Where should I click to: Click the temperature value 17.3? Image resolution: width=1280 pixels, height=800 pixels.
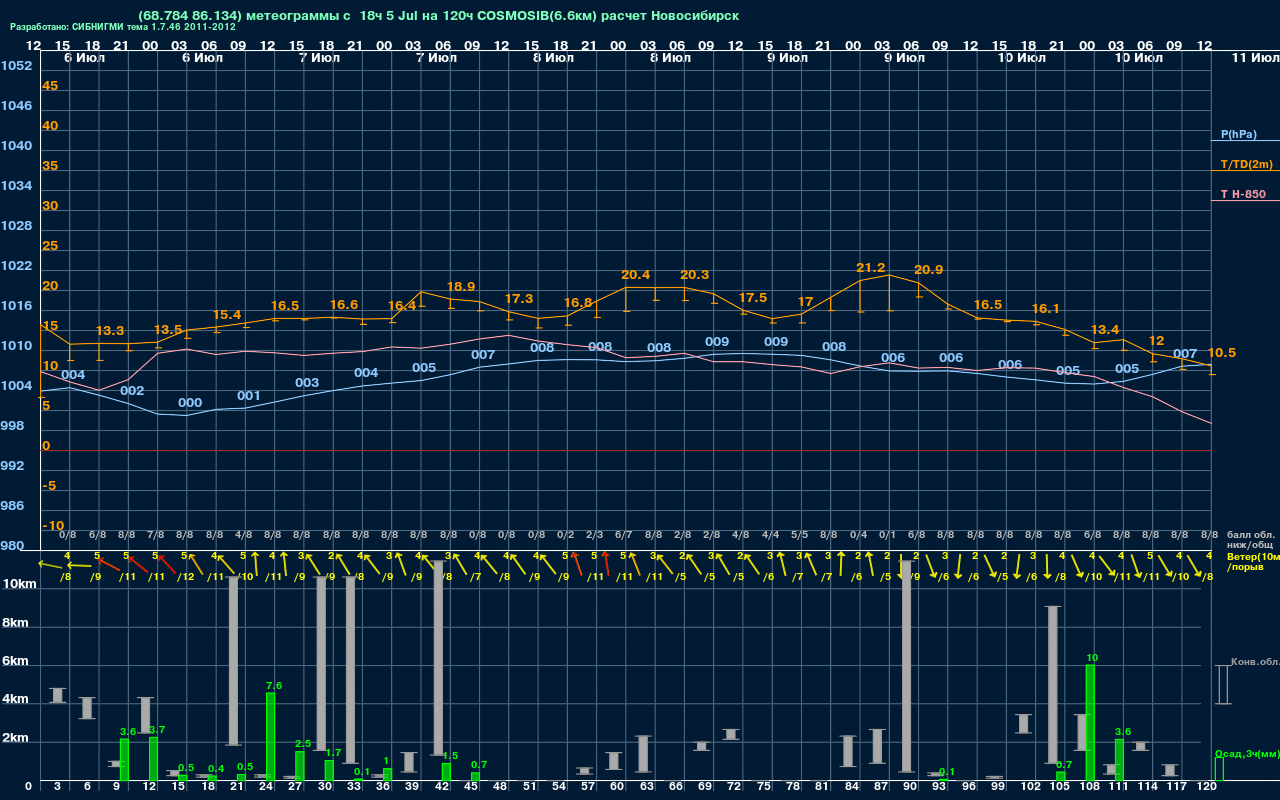(x=519, y=299)
